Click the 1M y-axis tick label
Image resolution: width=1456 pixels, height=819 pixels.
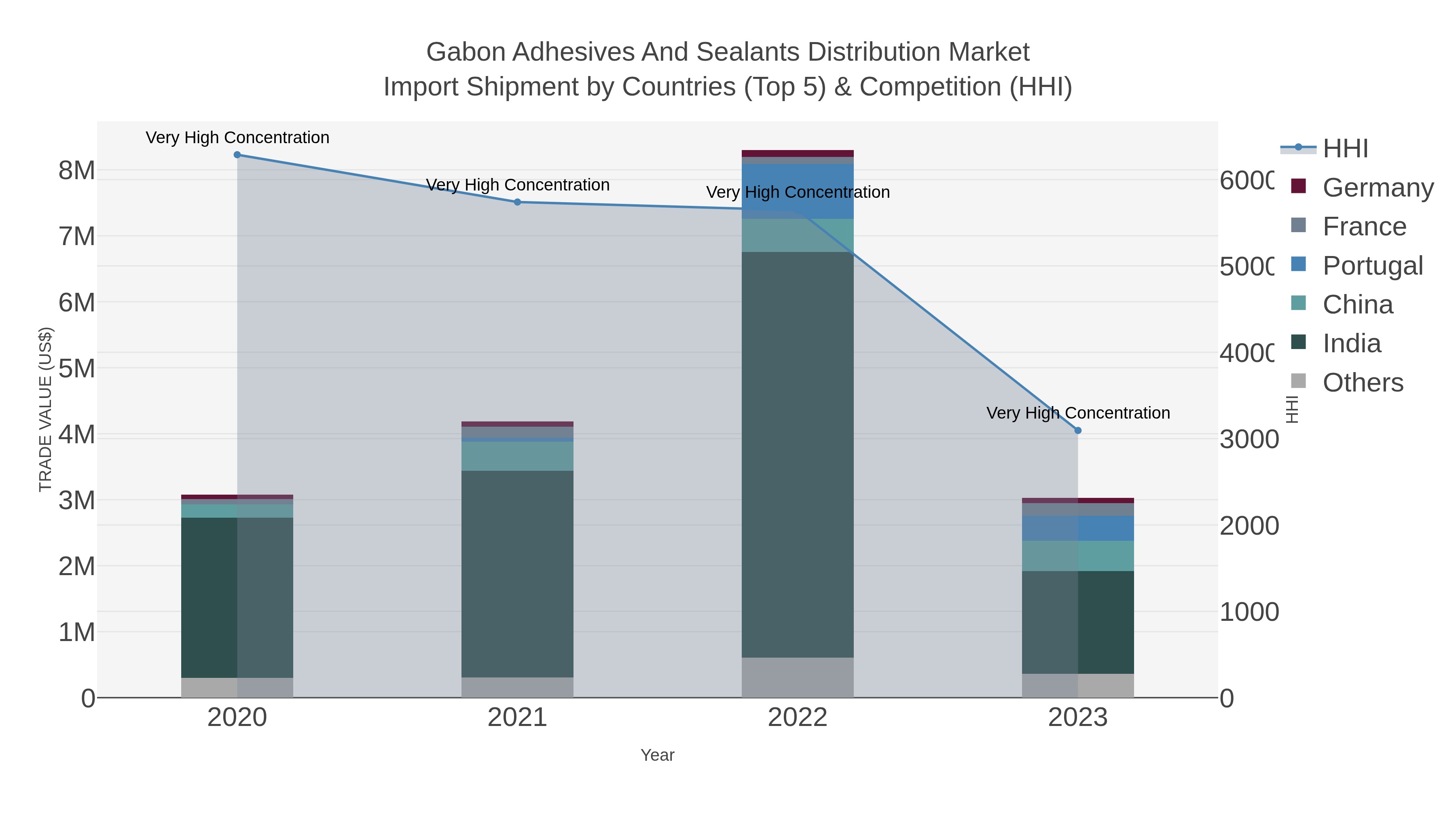click(x=77, y=633)
